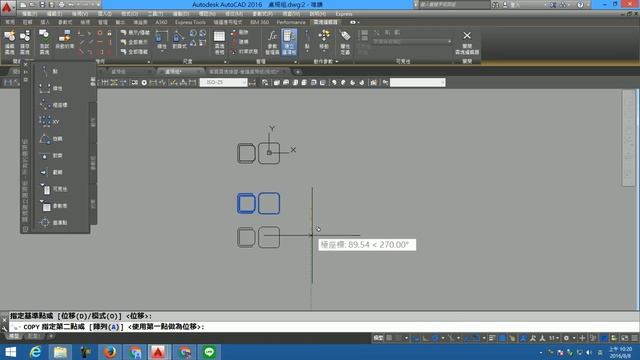The image size is (640, 360).
Task: Click the Edit Block ribbon icon
Action: tap(9, 42)
